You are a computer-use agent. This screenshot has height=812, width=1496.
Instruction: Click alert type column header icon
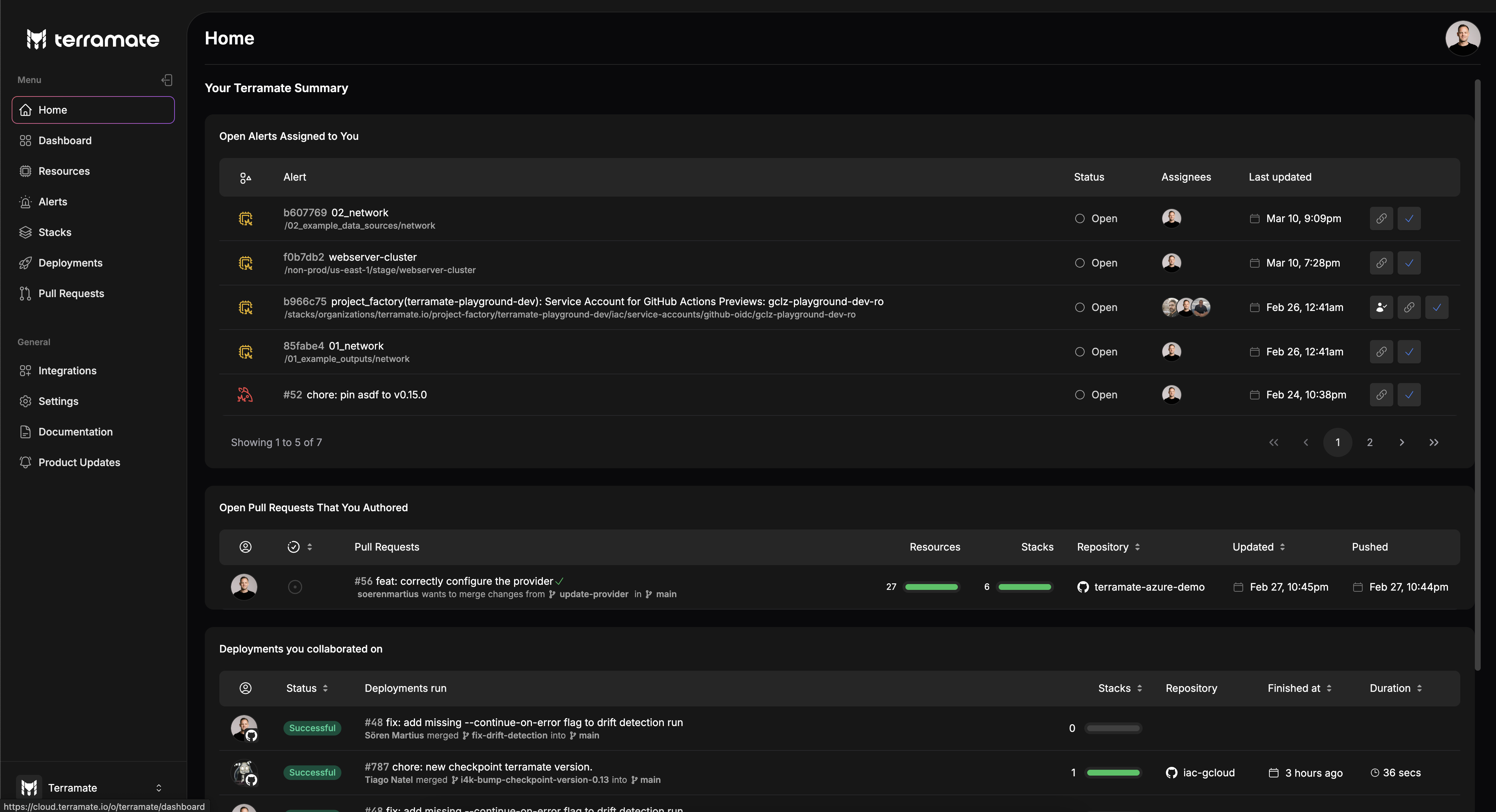(246, 178)
